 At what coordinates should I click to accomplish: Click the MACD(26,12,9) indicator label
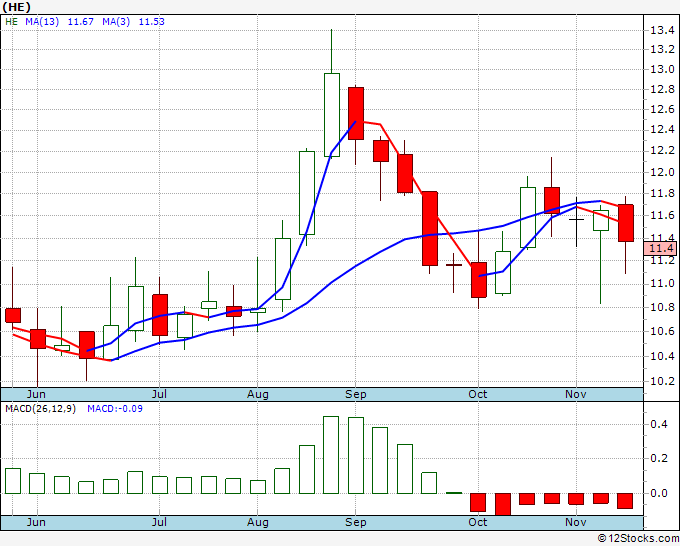click(39, 408)
